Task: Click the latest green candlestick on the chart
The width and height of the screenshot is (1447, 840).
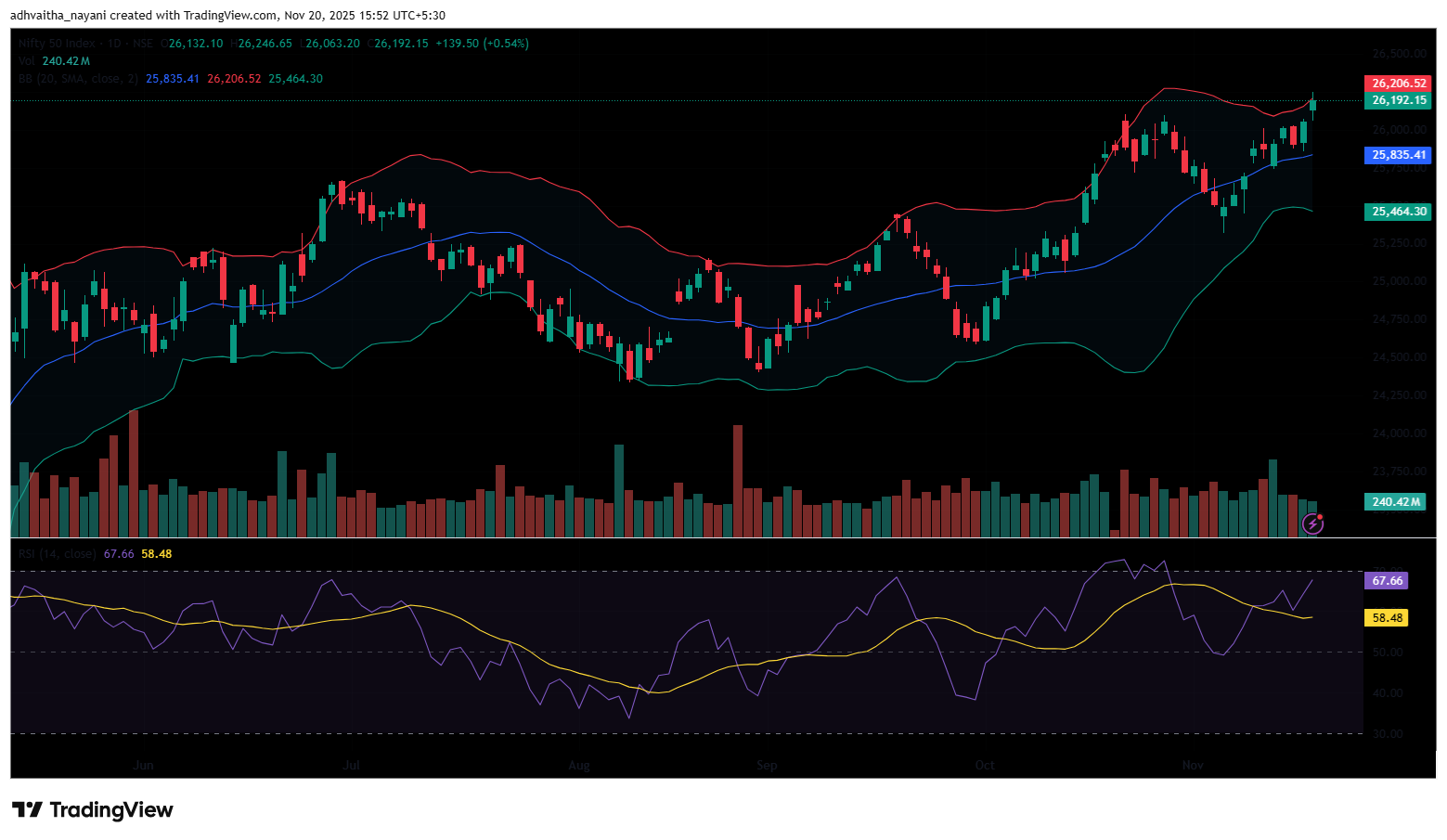Action: (x=1312, y=105)
